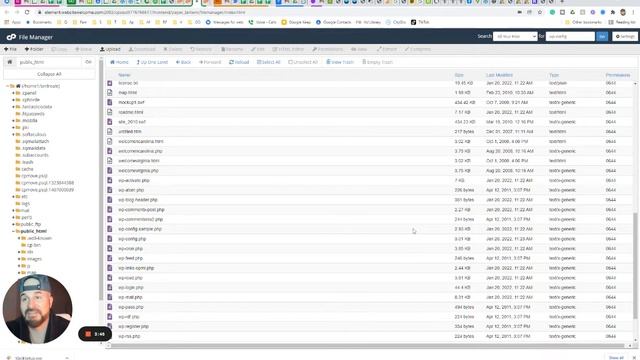Click the search text input in header

click(x=570, y=37)
